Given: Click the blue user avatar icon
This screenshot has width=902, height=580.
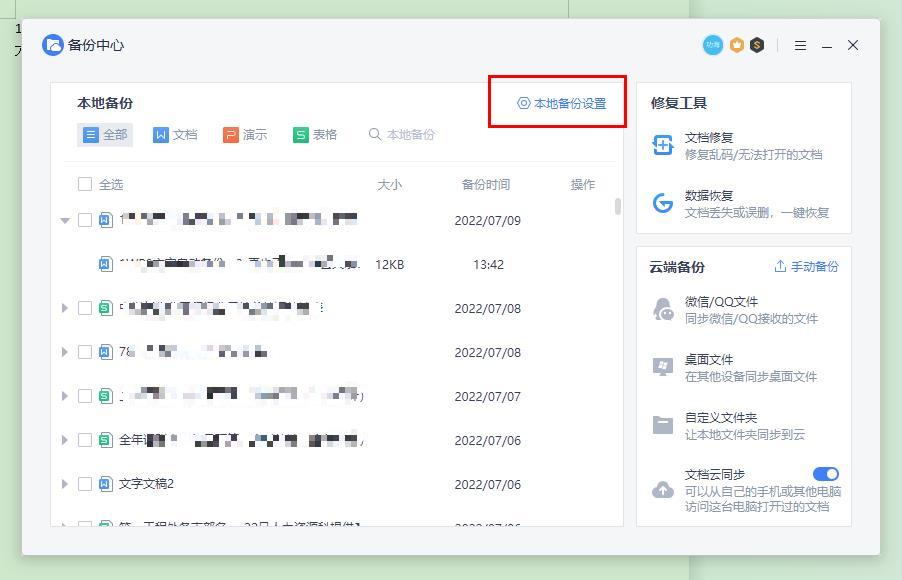Looking at the screenshot, I should coord(713,45).
